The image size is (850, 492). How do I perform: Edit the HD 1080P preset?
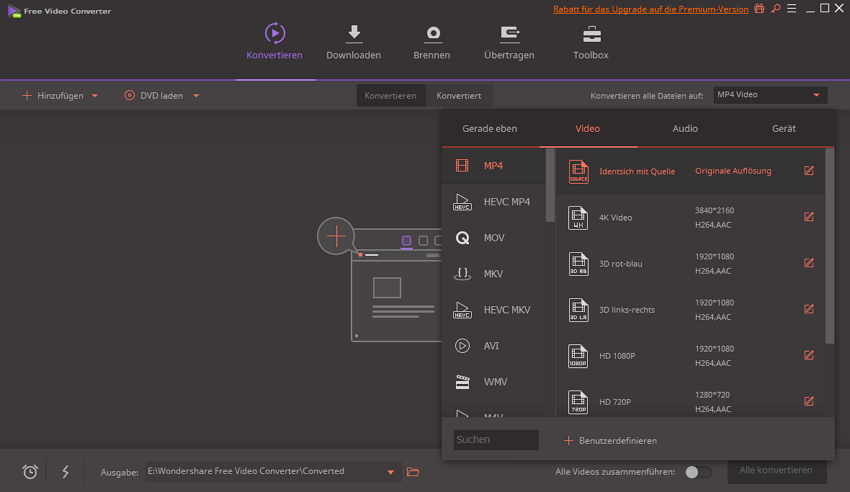[809, 355]
